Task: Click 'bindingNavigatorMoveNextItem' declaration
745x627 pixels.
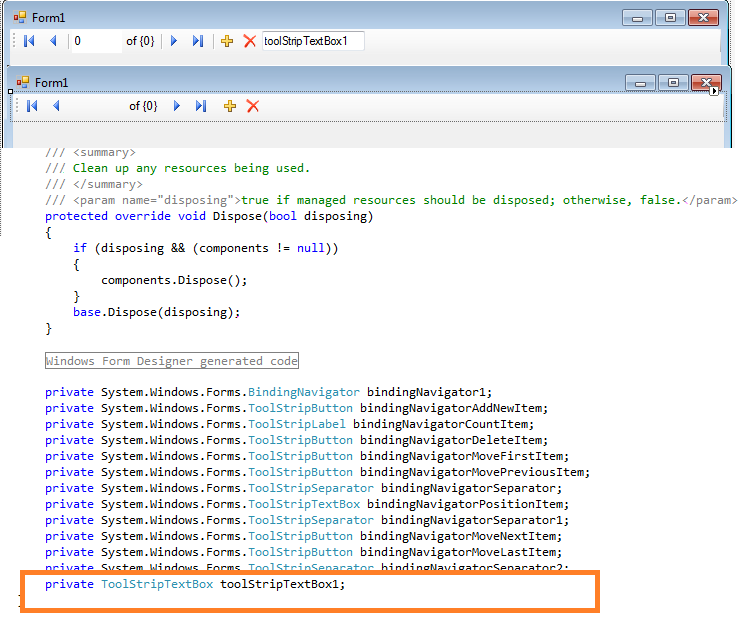Action: click(x=304, y=536)
